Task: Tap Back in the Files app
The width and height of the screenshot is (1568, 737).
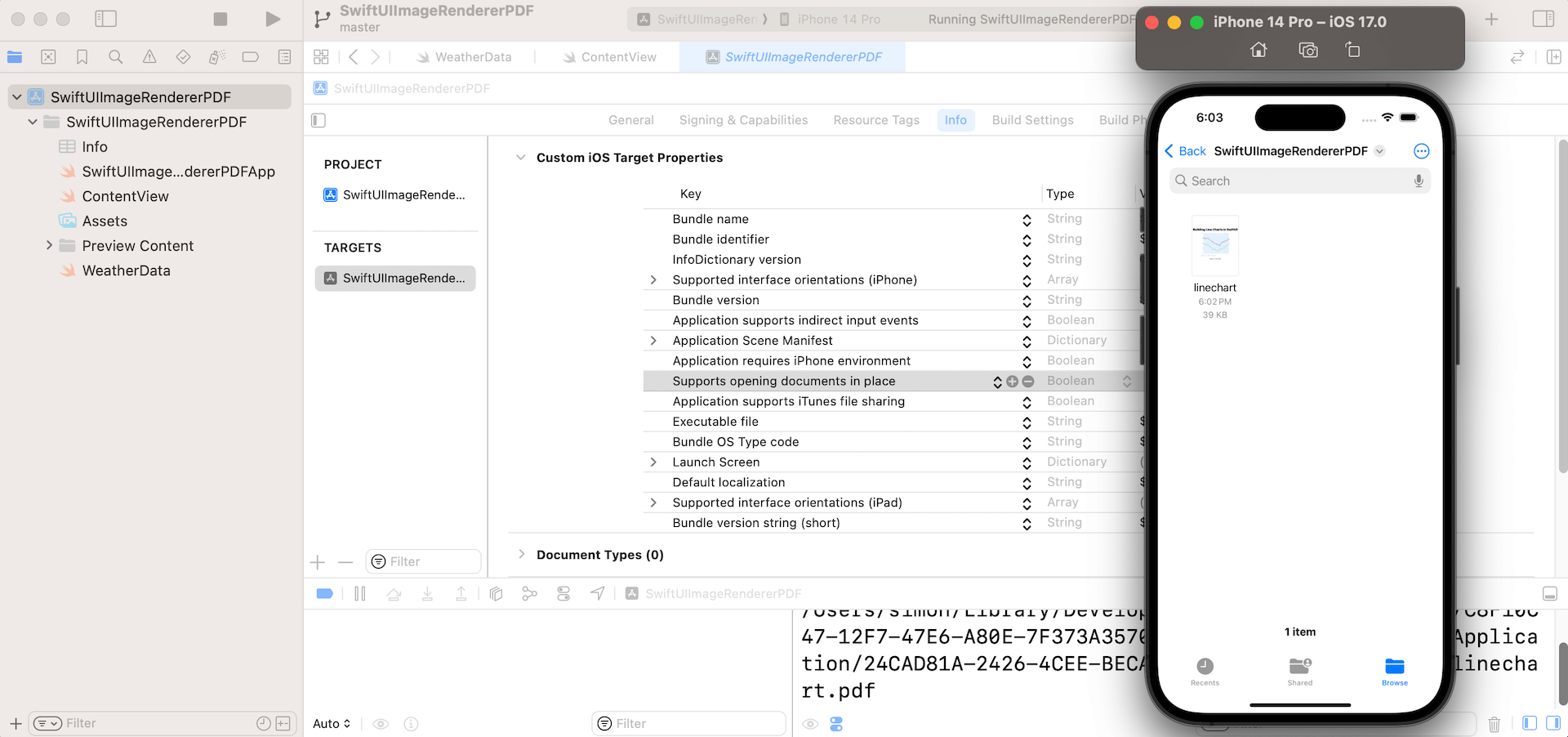Action: tap(1185, 151)
